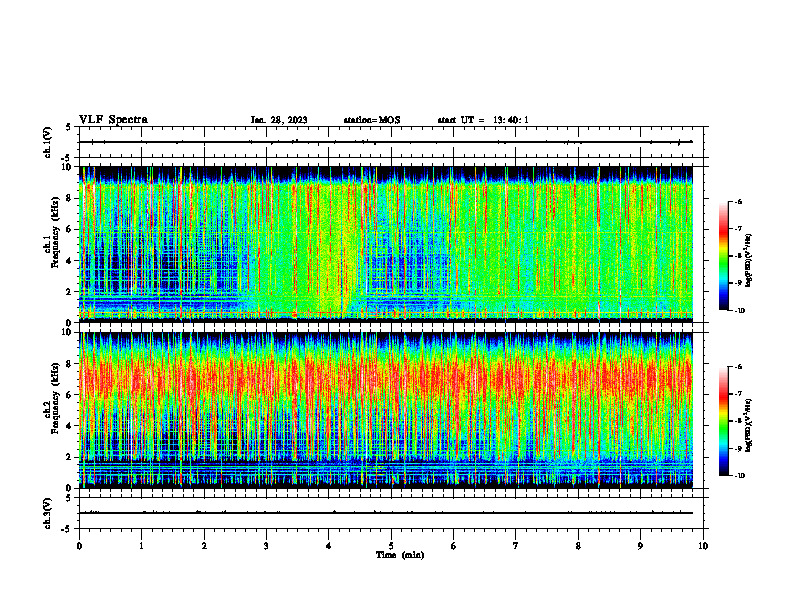Click the "2" minute tick label on time axis
This screenshot has width=792, height=612.
click(x=204, y=546)
